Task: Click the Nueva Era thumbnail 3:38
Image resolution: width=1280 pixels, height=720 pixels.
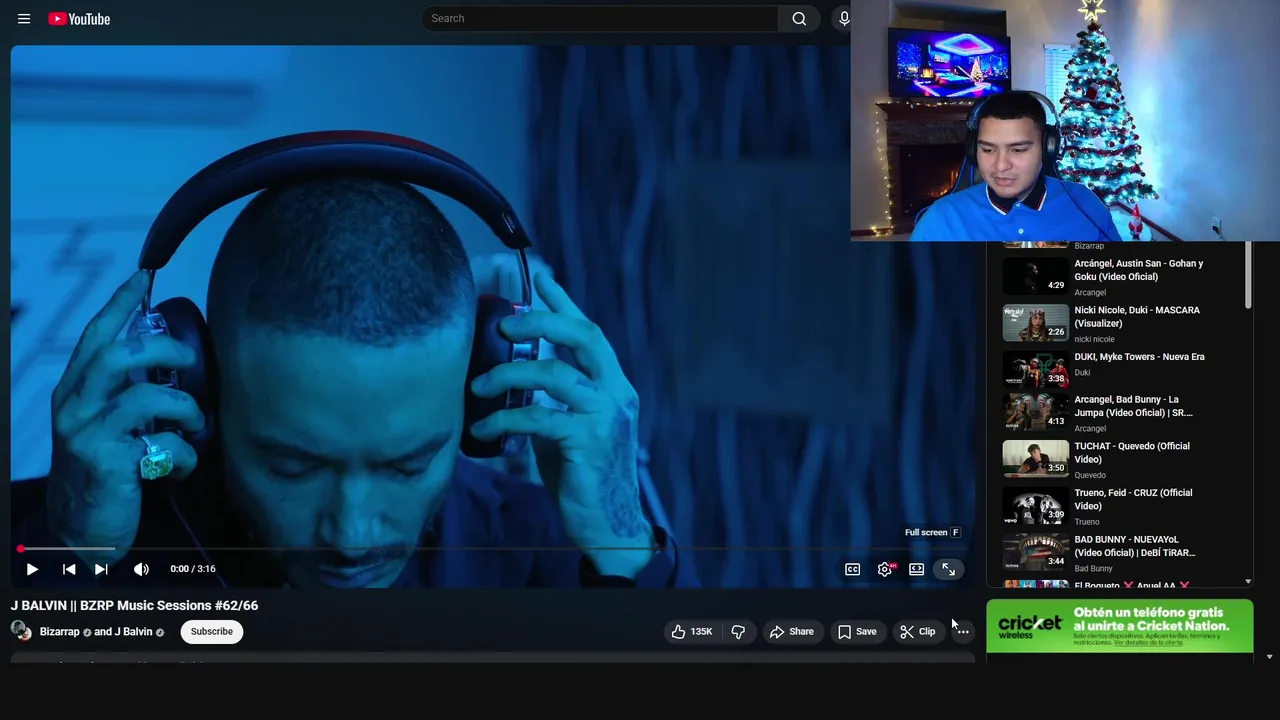Action: (1035, 369)
